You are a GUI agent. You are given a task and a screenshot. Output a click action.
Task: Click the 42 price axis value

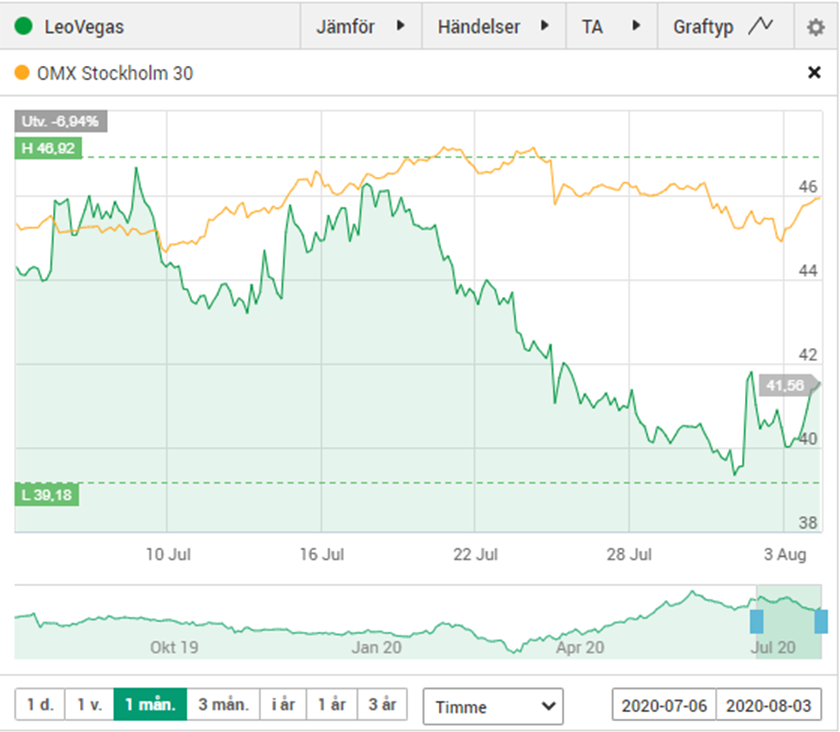point(808,354)
